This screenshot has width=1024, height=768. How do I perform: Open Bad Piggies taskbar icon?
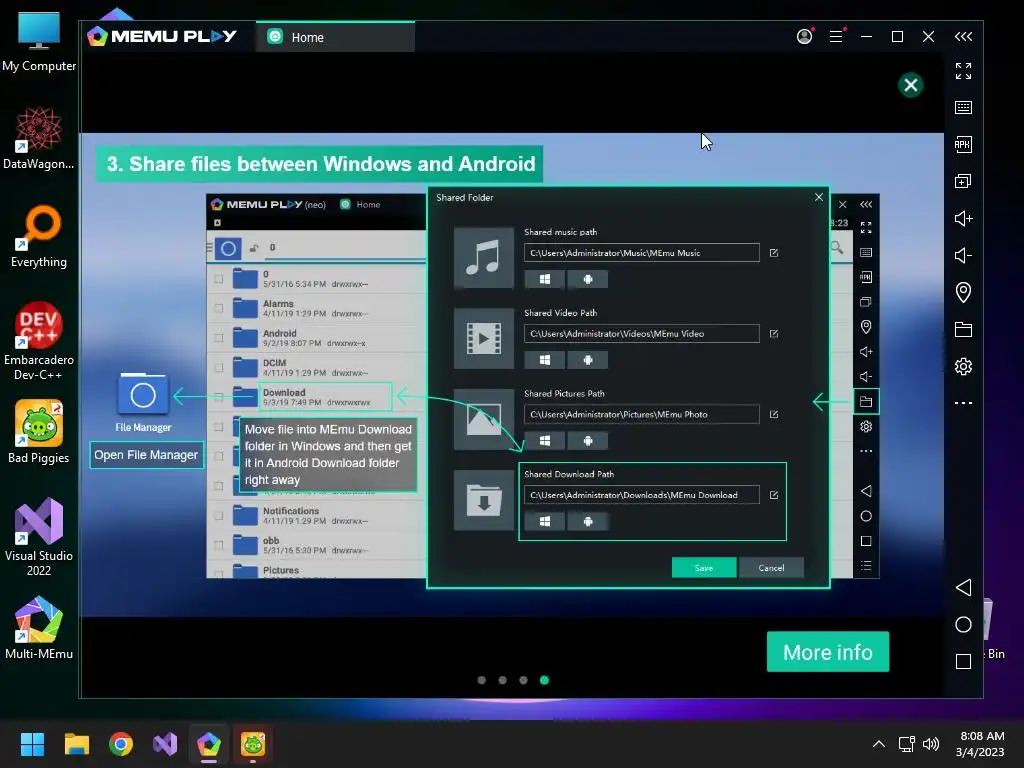[x=253, y=744]
